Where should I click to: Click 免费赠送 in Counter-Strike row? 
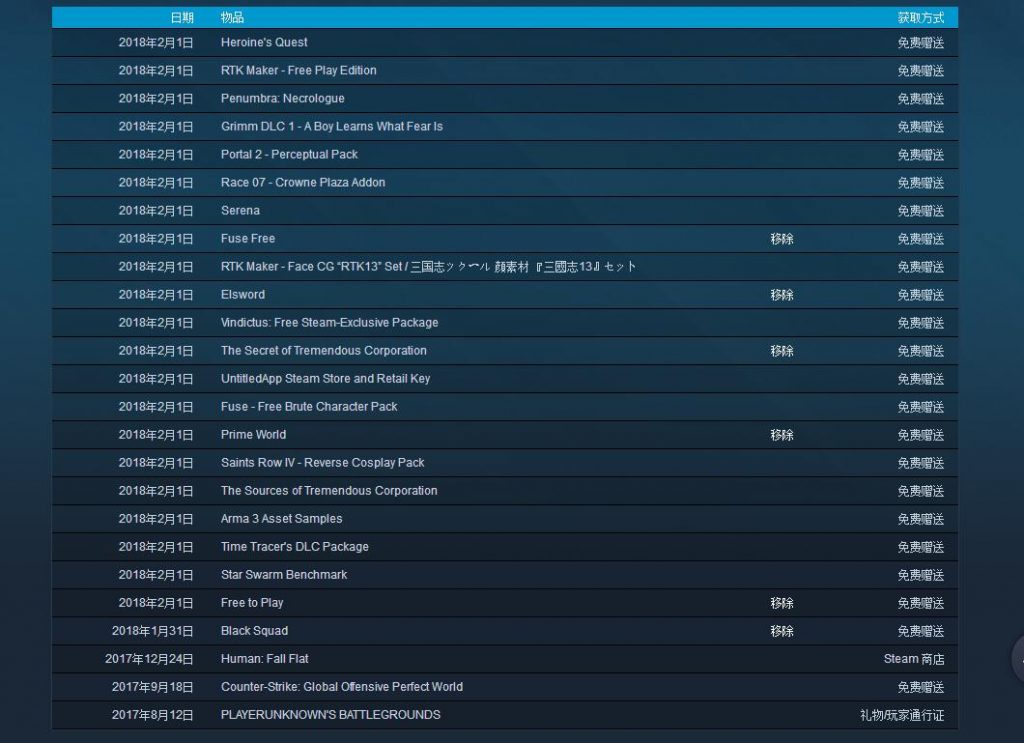(921, 688)
